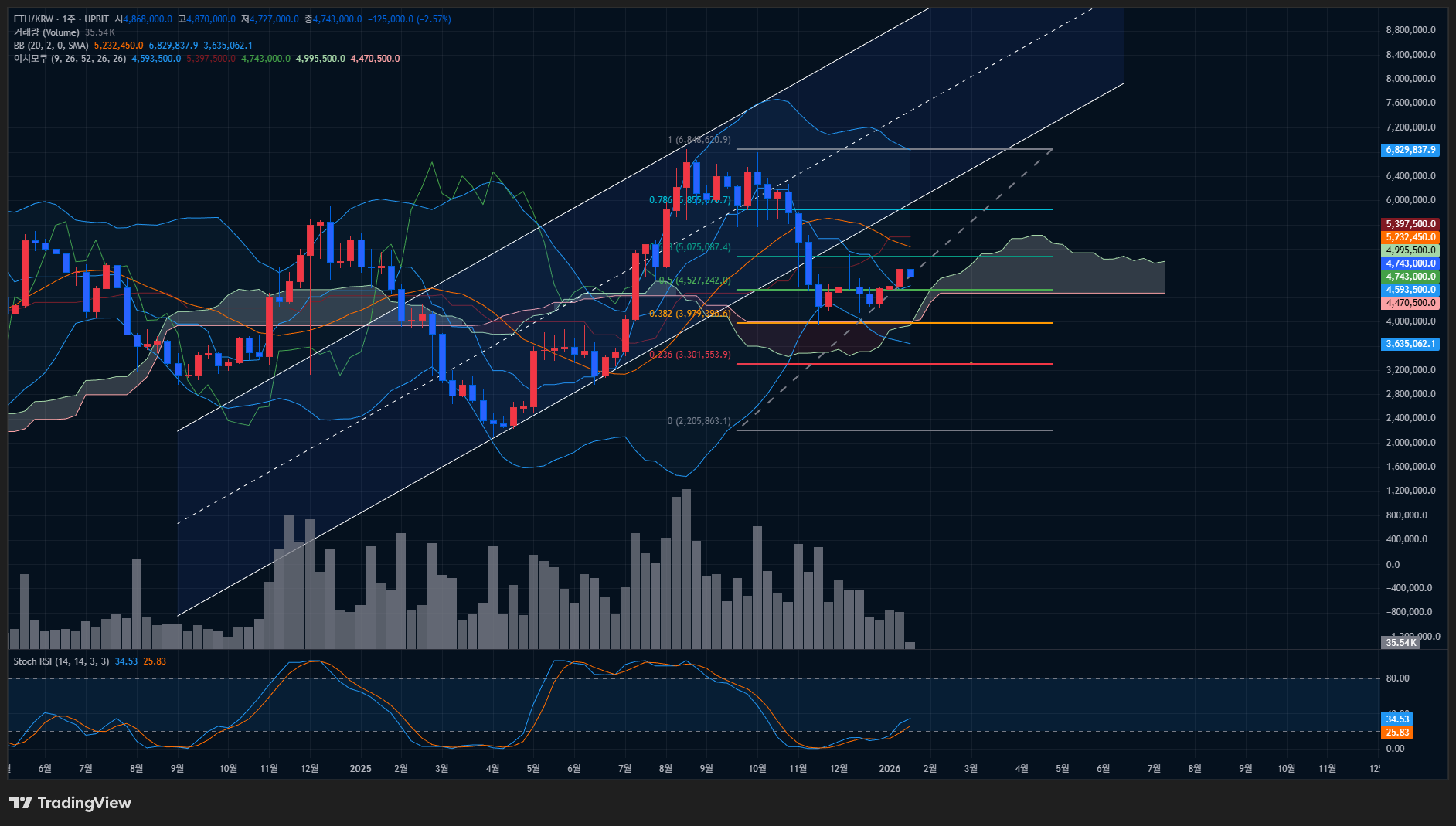Select the red 0.236 Fibonacci level label
The height and width of the screenshot is (826, 1456).
coord(690,355)
